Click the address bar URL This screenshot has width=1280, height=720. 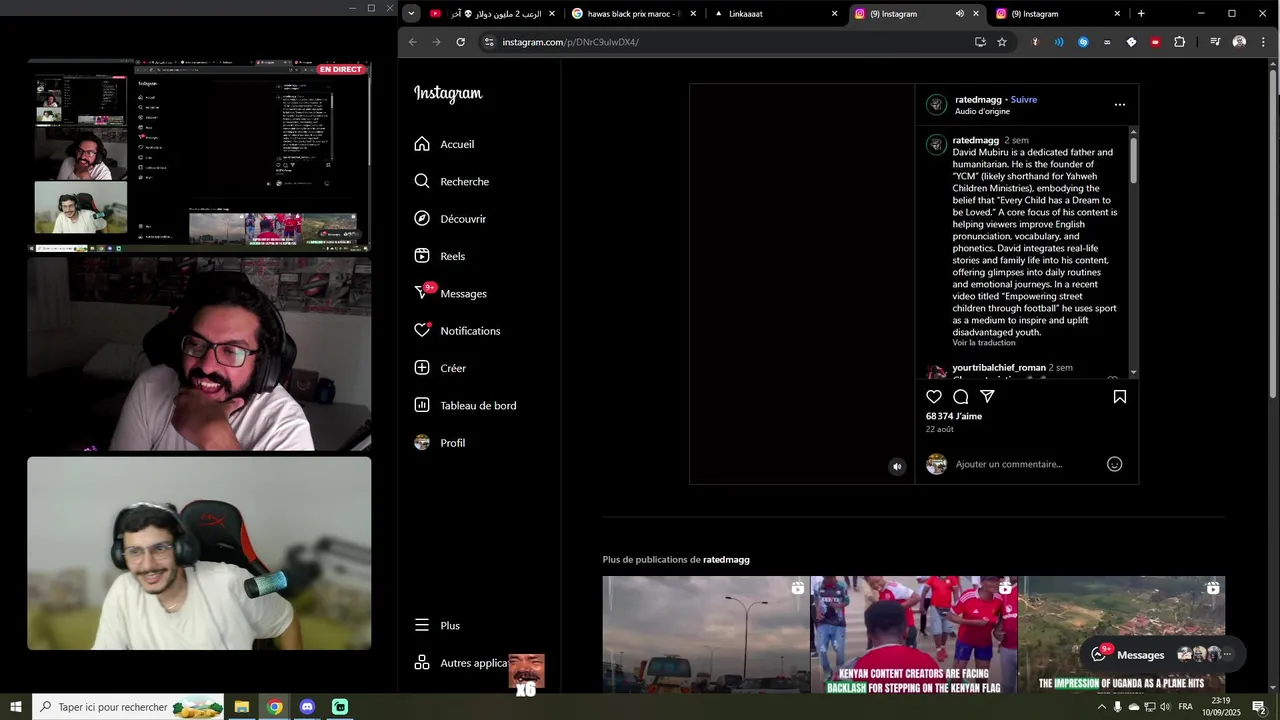[570, 42]
